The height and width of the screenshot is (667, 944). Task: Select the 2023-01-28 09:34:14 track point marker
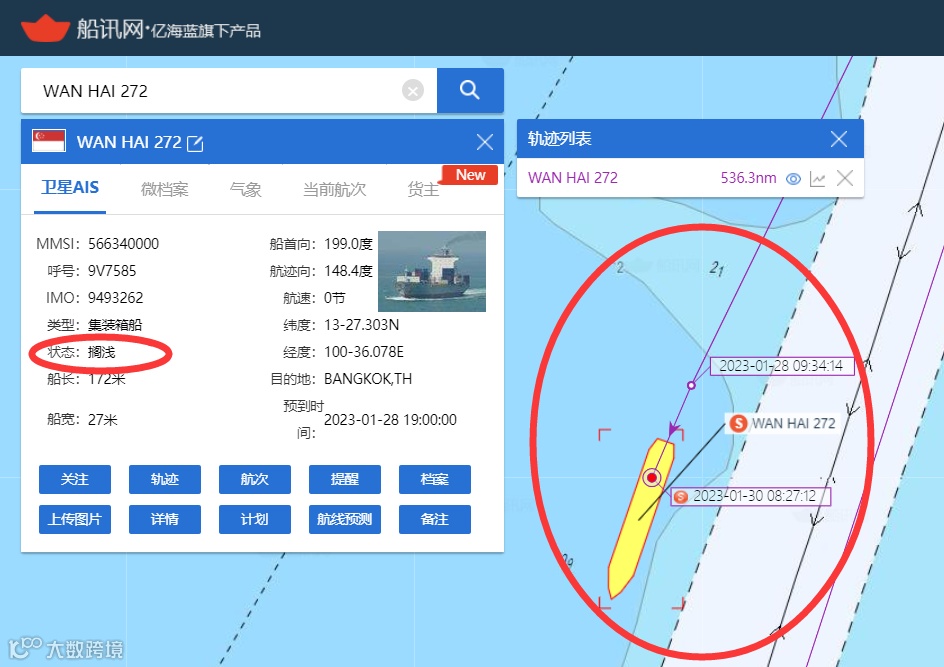click(691, 385)
